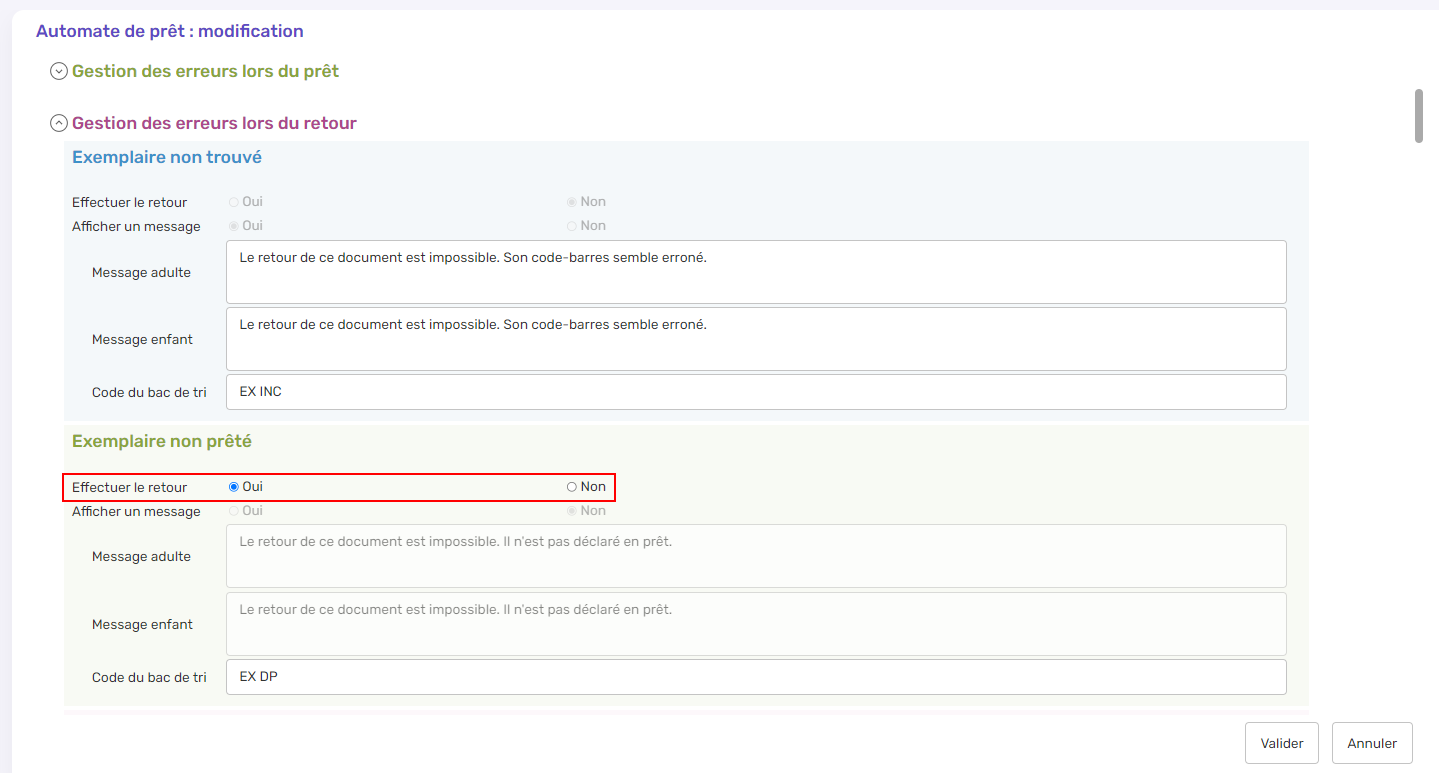The height and width of the screenshot is (773, 1439).
Task: Collapse the Gestion des erreurs lors du retour chevron
Action: click(59, 124)
